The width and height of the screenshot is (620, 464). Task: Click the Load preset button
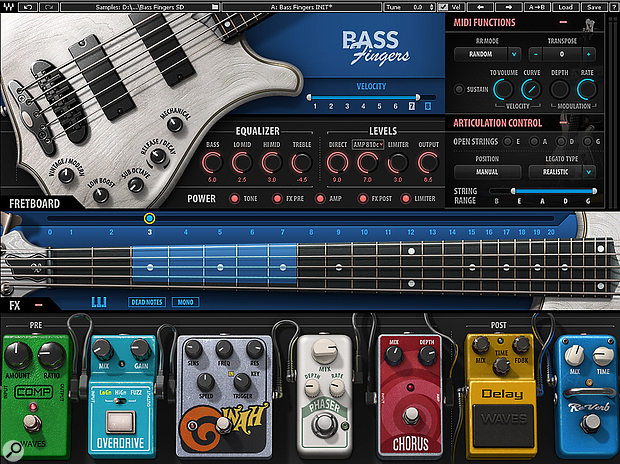565,7
